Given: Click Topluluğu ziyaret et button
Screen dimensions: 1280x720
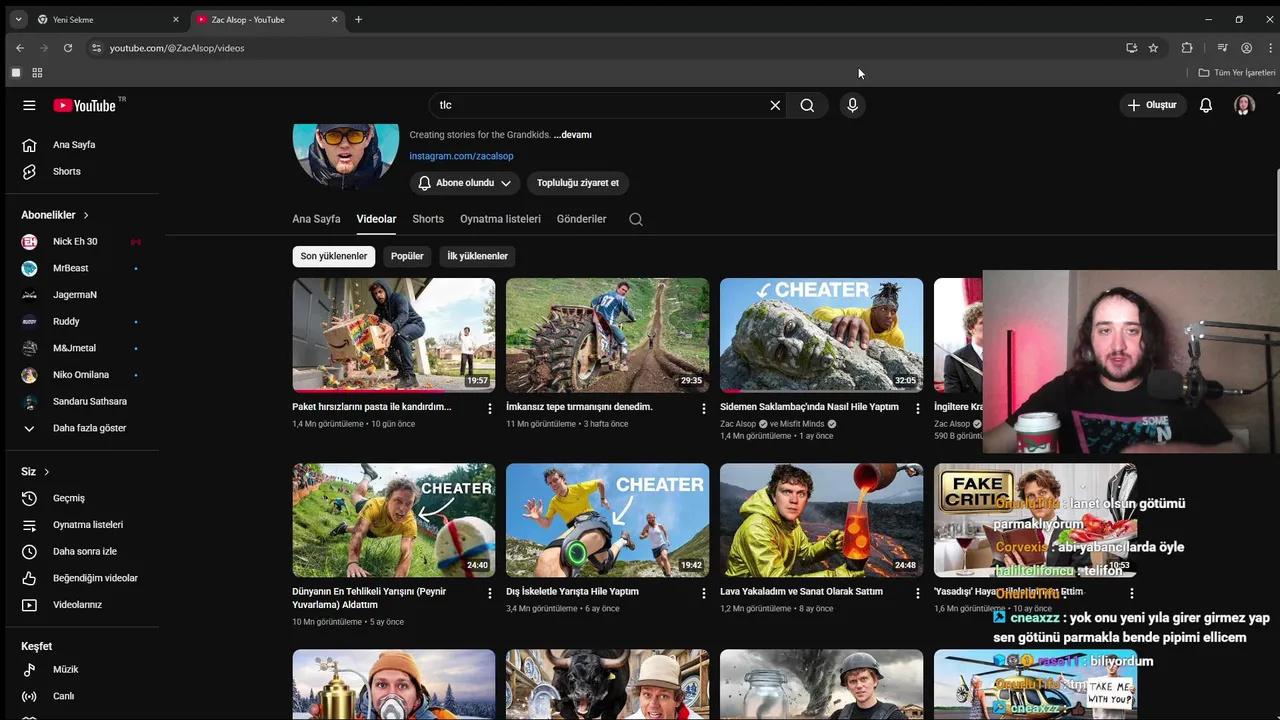Looking at the screenshot, I should (x=578, y=183).
